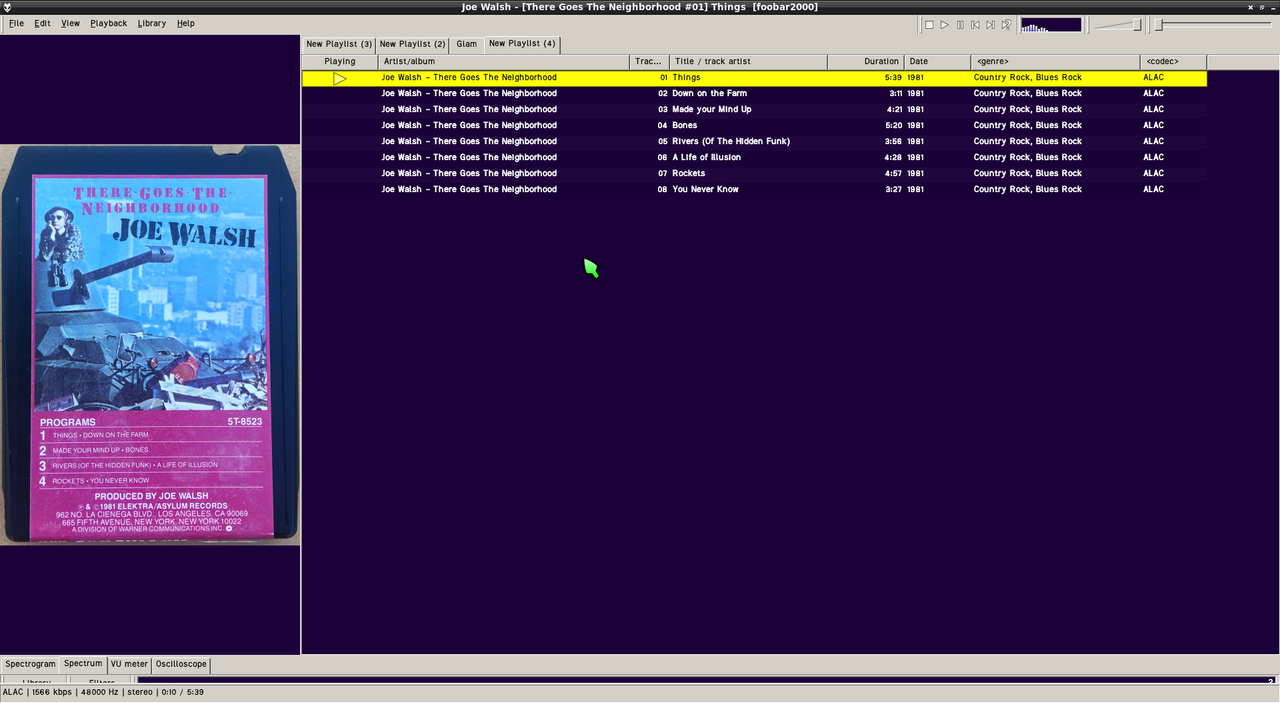The image size is (1280, 703).
Task: Switch to the VU meter tab
Action: click(x=129, y=664)
